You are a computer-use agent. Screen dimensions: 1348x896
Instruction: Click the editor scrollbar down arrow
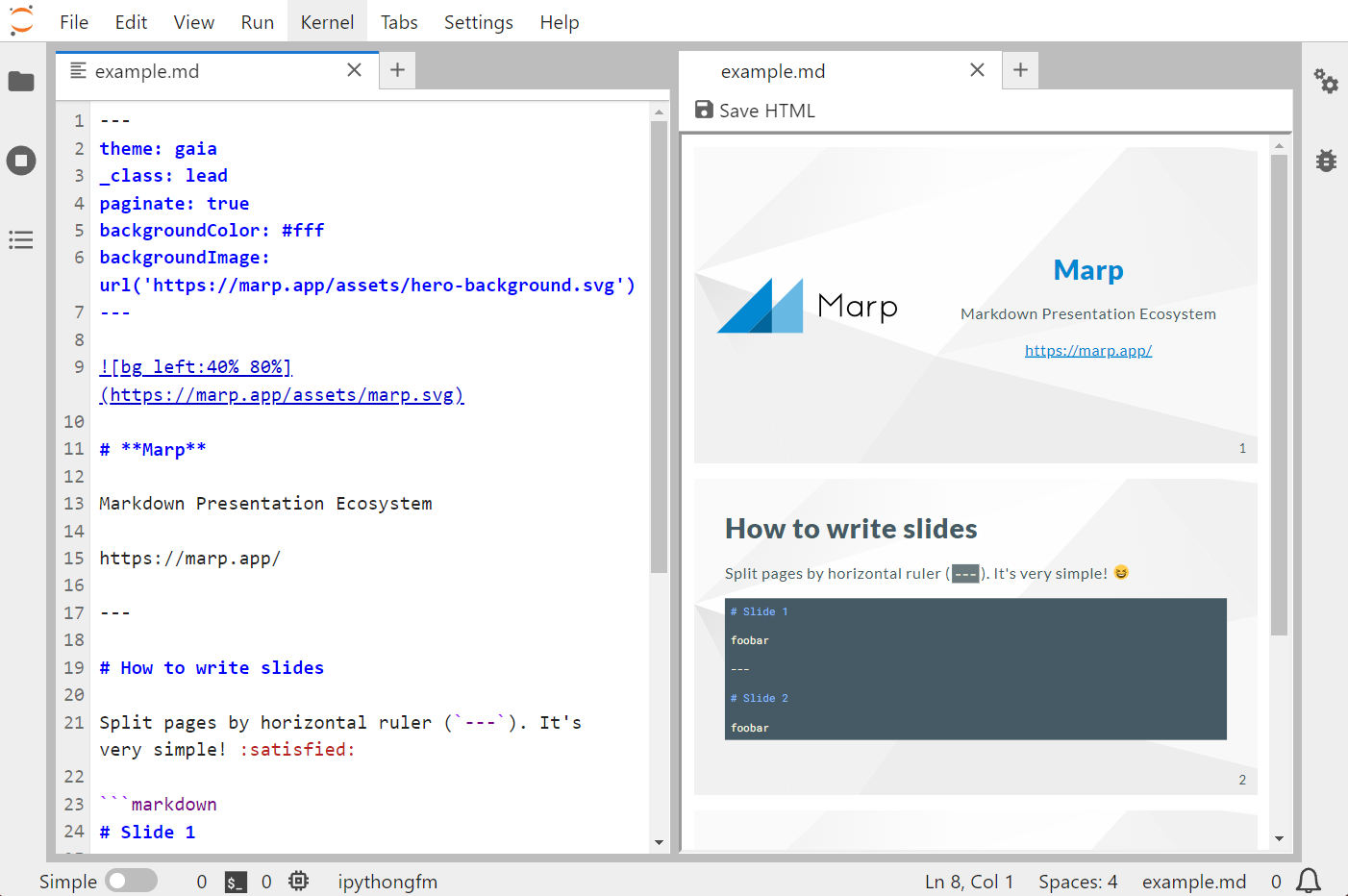click(x=659, y=842)
